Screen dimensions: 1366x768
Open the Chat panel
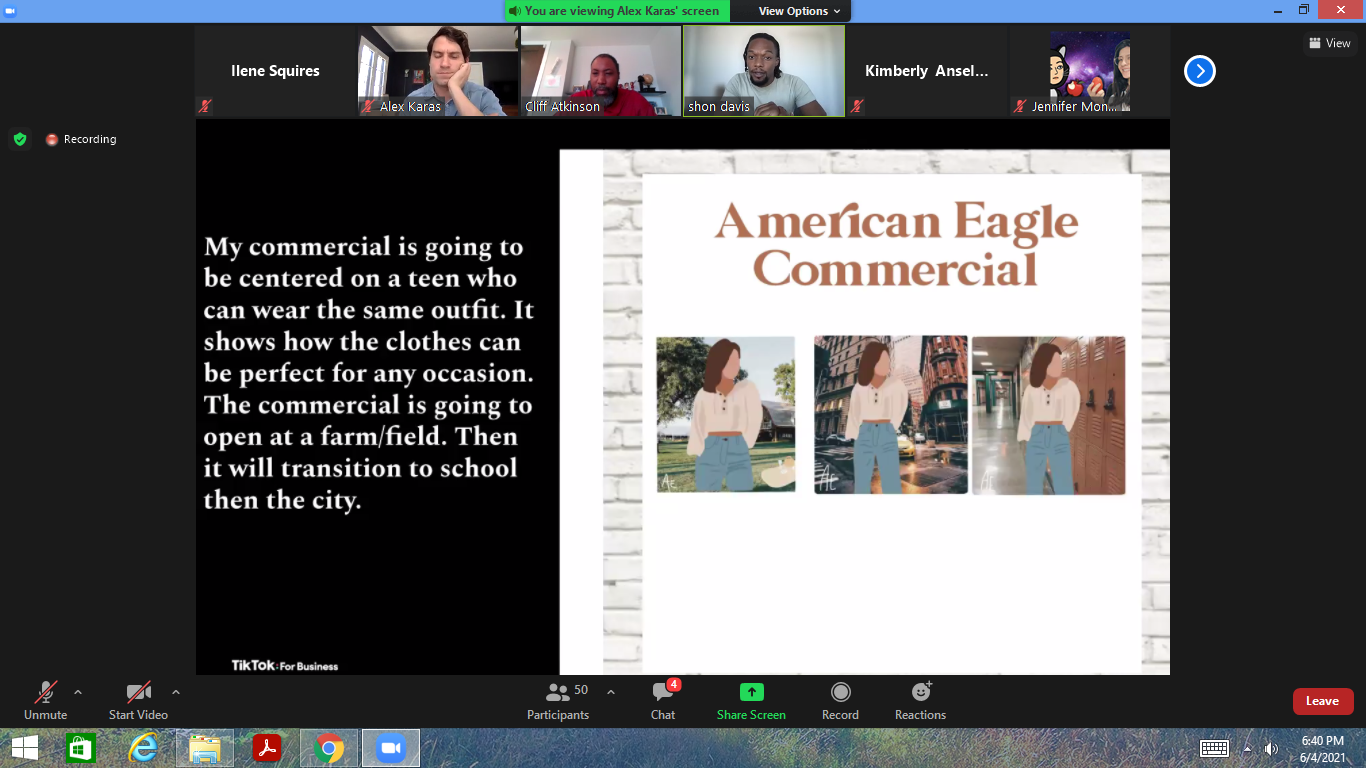click(x=663, y=700)
